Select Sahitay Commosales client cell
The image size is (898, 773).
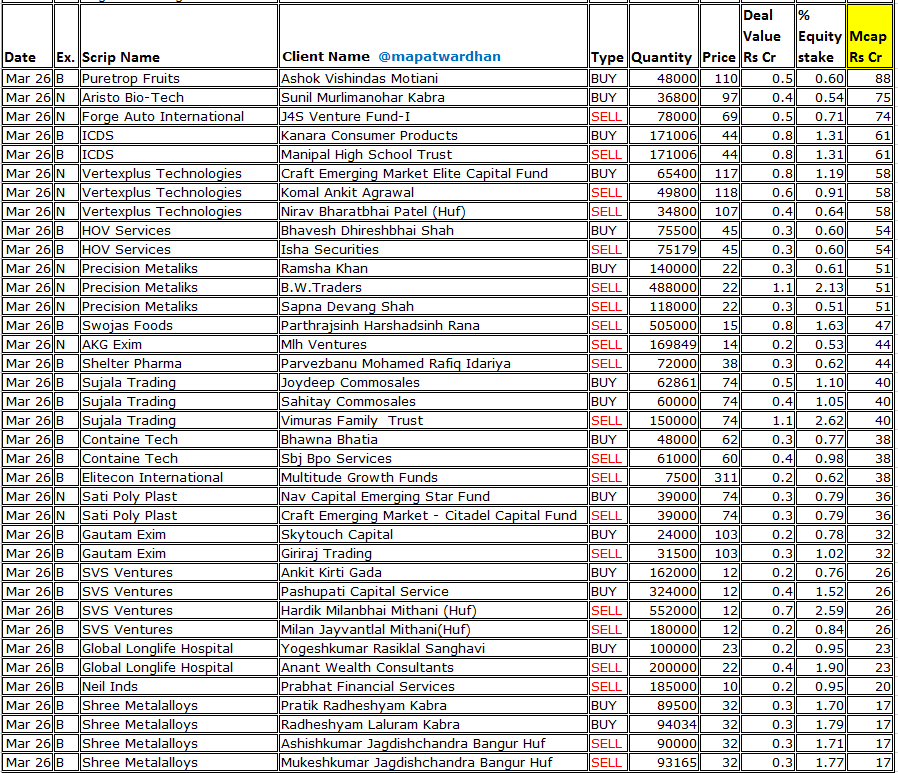(433, 401)
